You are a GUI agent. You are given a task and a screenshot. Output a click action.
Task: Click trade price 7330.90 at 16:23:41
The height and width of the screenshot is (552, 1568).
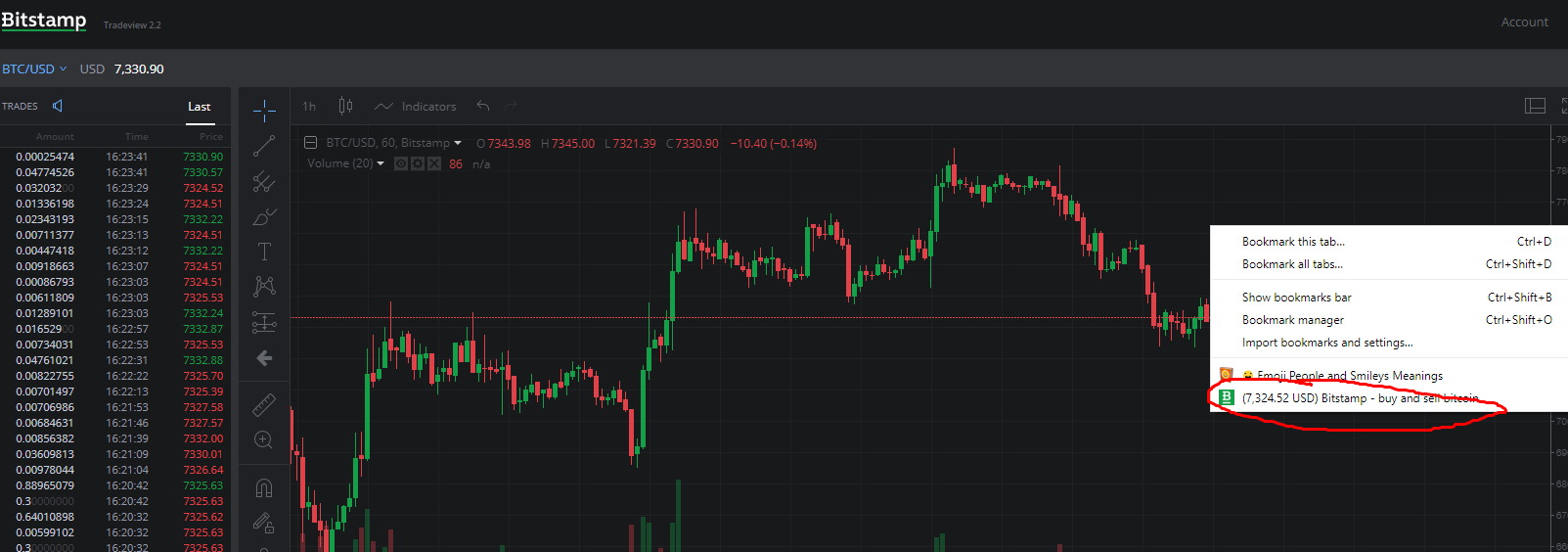[x=202, y=157]
